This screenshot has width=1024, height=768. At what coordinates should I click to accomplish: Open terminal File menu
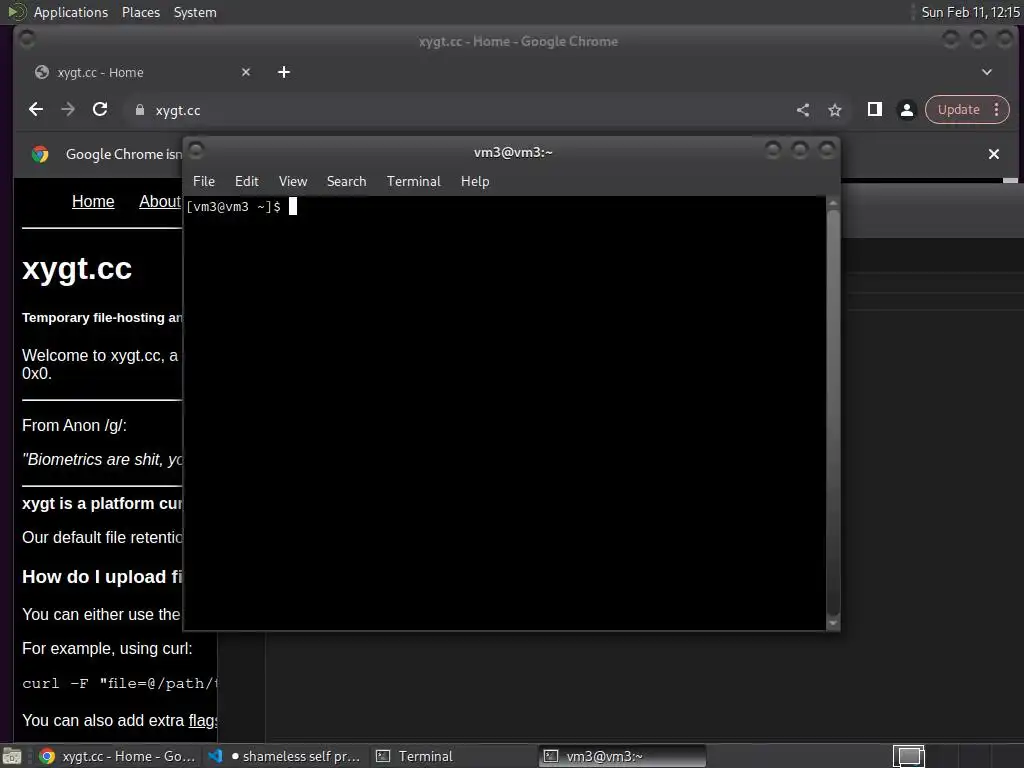204,182
